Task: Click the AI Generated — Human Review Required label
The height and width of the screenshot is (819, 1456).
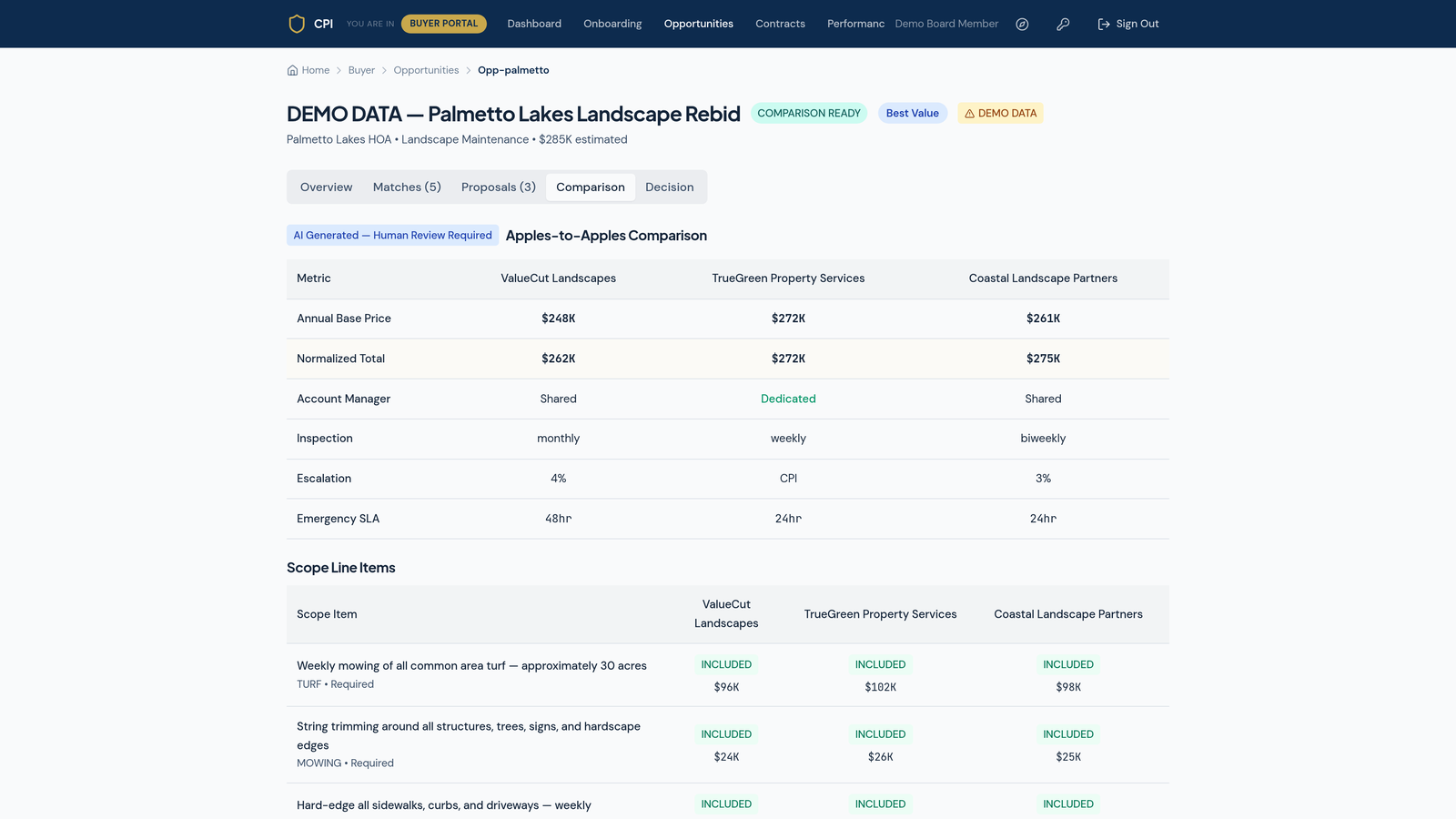Action: pos(392,236)
